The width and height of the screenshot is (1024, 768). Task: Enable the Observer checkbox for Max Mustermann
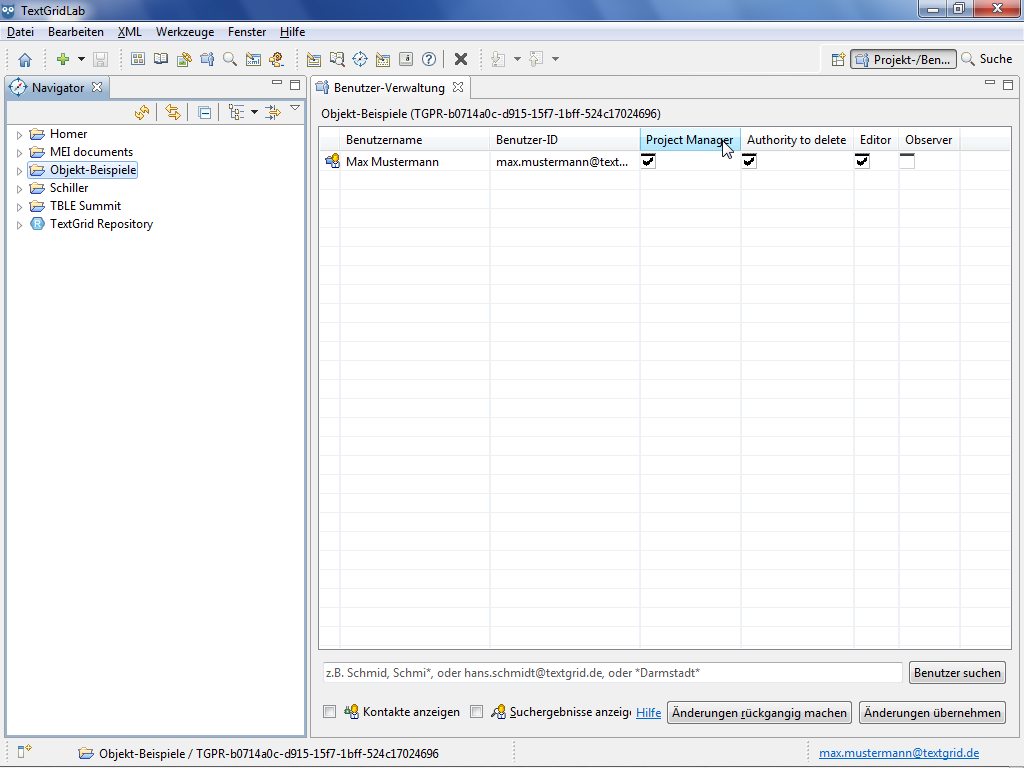pos(907,161)
